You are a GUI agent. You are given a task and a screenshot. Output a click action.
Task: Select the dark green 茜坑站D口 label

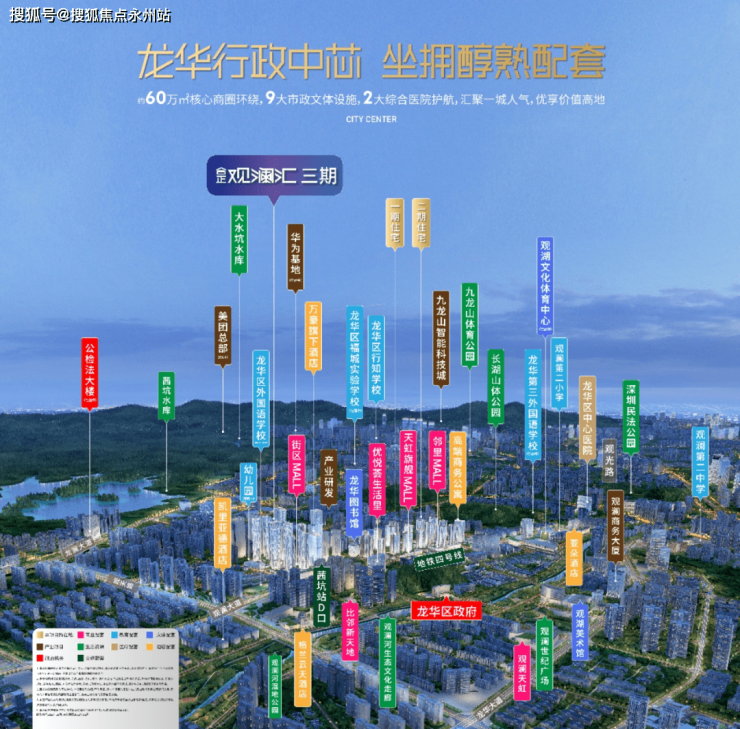pos(321,596)
